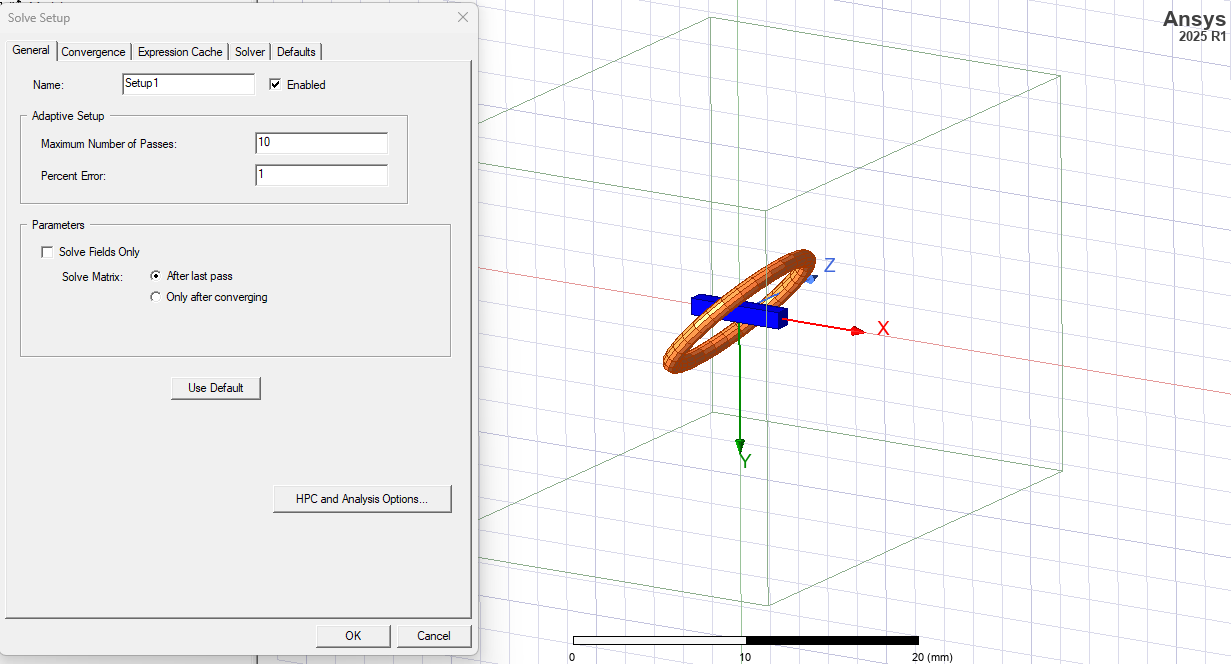
Task: View the Defaults tab
Action: coord(296,51)
